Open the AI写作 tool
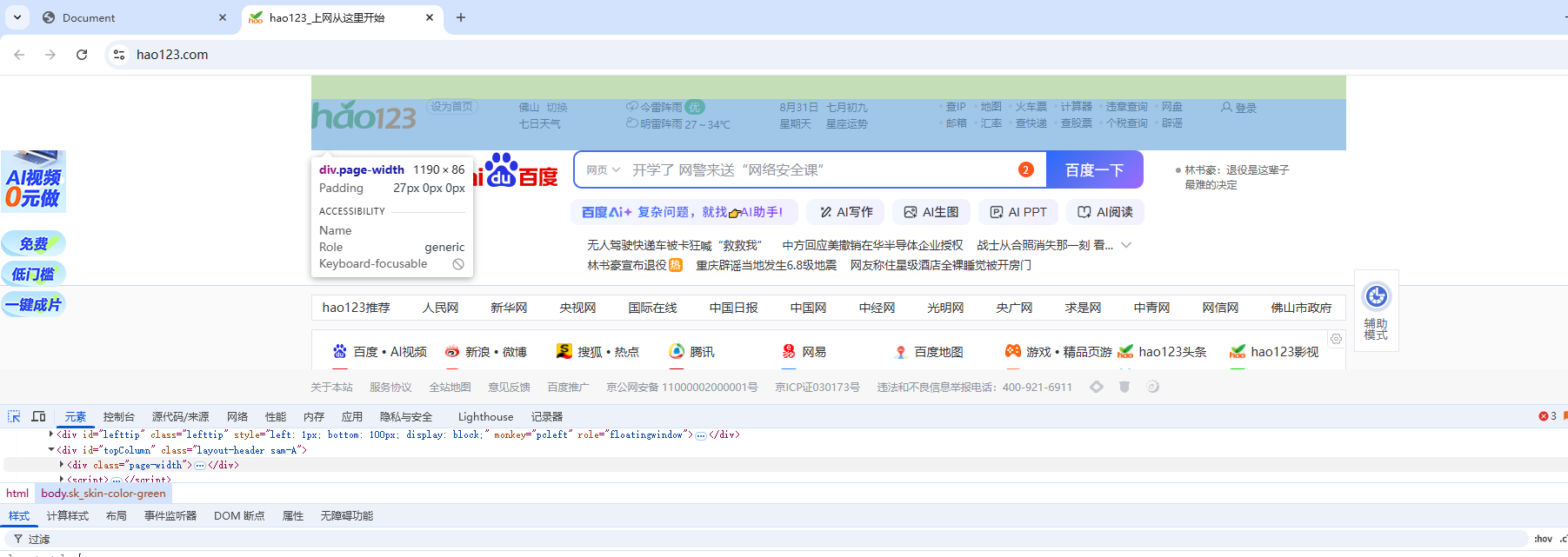Image resolution: width=1568 pixels, height=557 pixels. click(845, 212)
